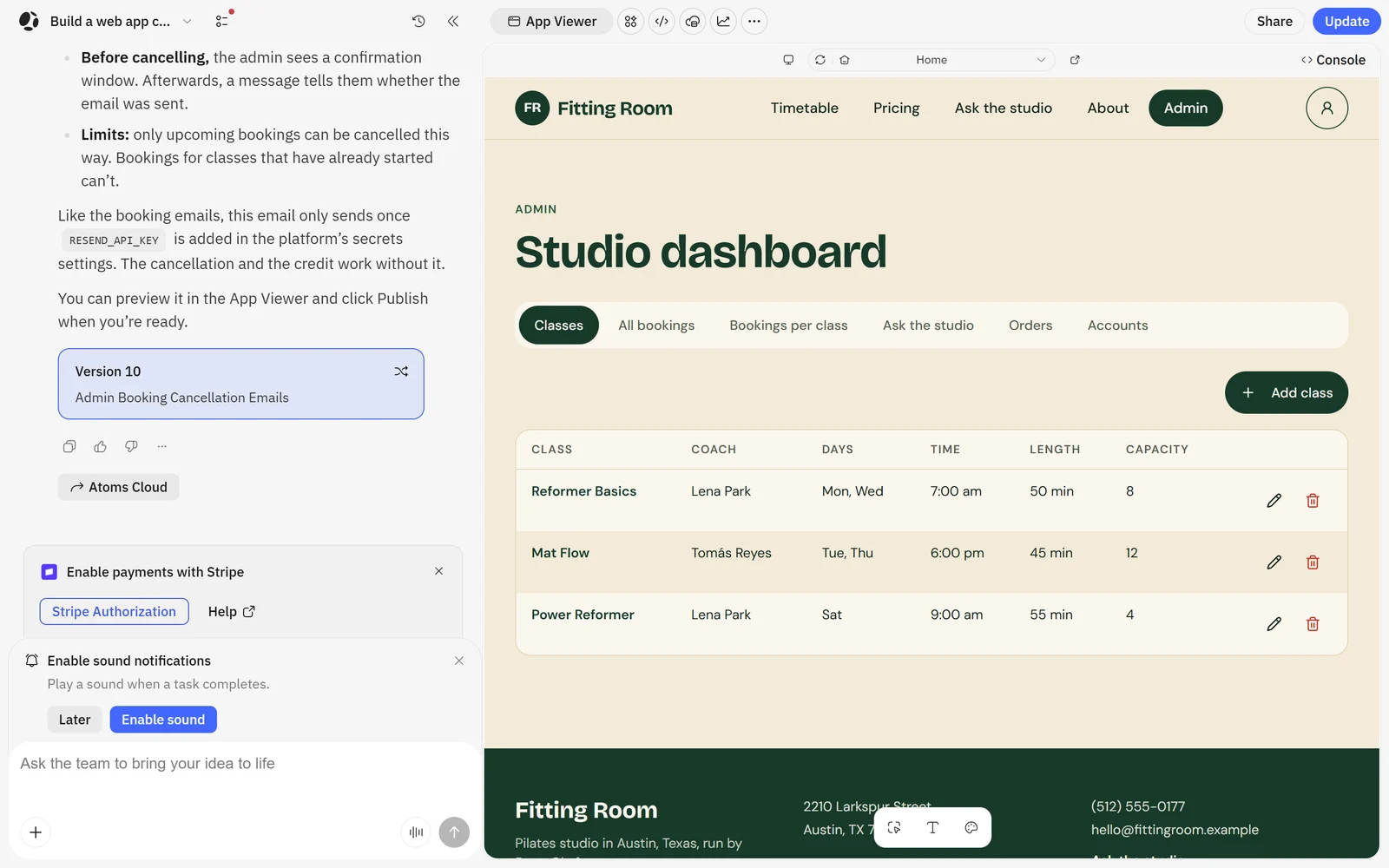Viewport: 1389px width, 868px height.
Task: Close the Enable payments with Stripe card
Action: (438, 571)
